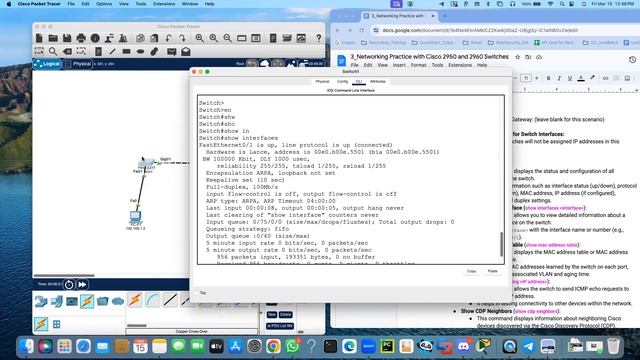Open Format menu in Google Docs

(418, 65)
